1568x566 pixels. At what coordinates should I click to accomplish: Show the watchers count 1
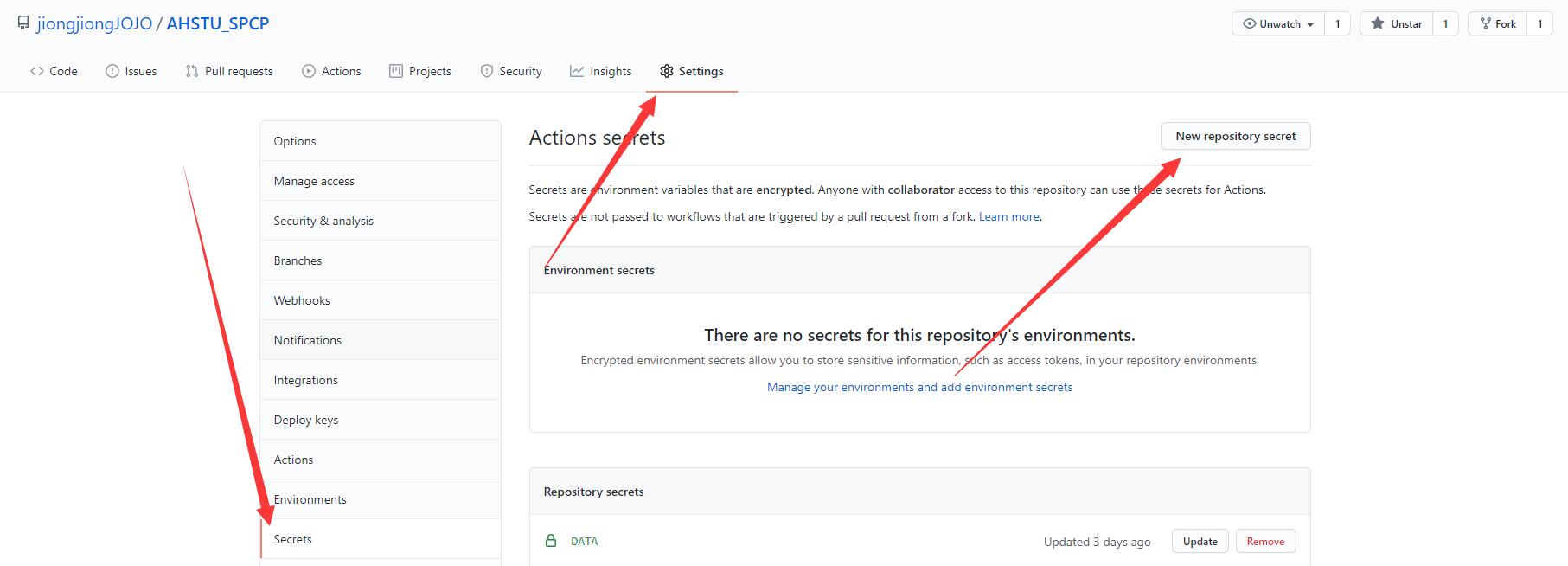(x=1337, y=23)
